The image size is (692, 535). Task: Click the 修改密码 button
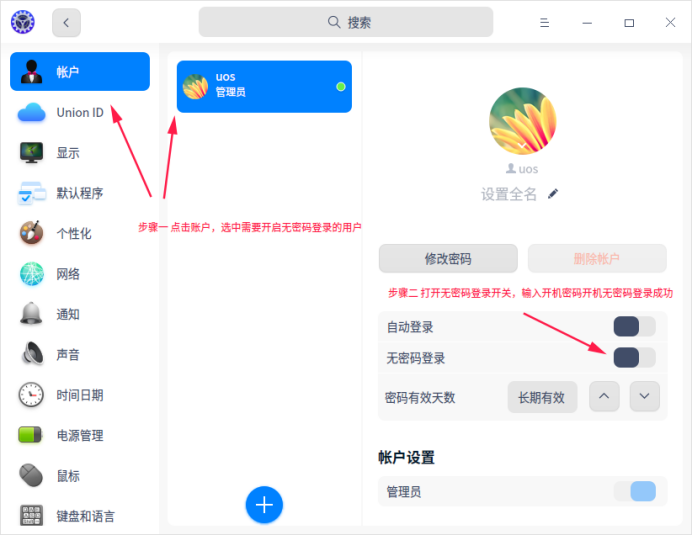pos(448,259)
